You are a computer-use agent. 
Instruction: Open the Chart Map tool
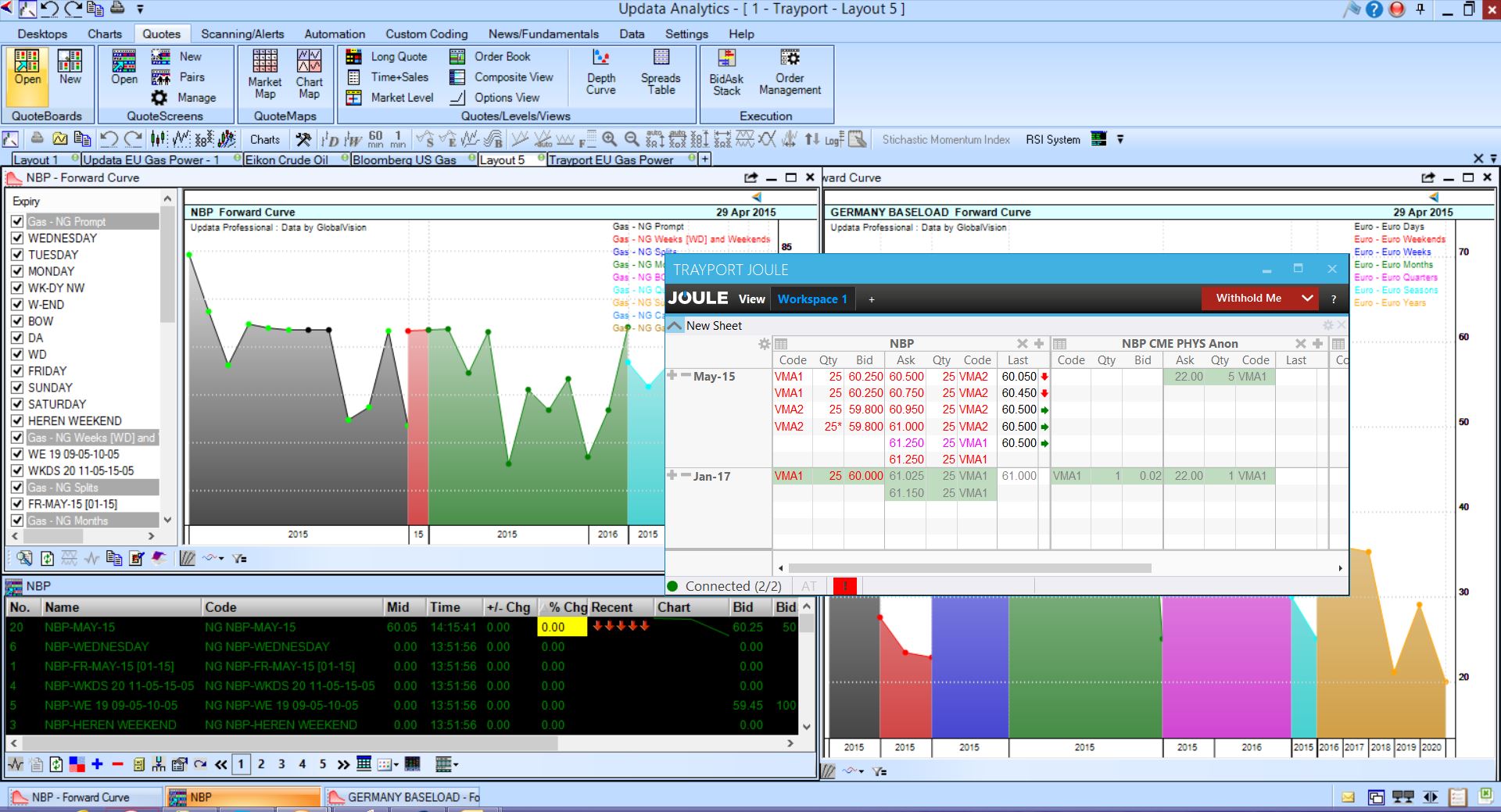coord(309,74)
